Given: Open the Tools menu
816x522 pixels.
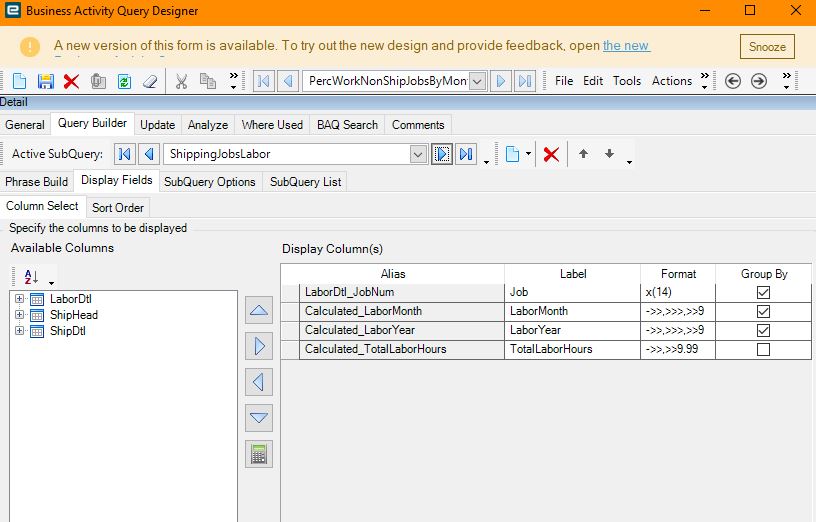Looking at the screenshot, I should coord(627,81).
